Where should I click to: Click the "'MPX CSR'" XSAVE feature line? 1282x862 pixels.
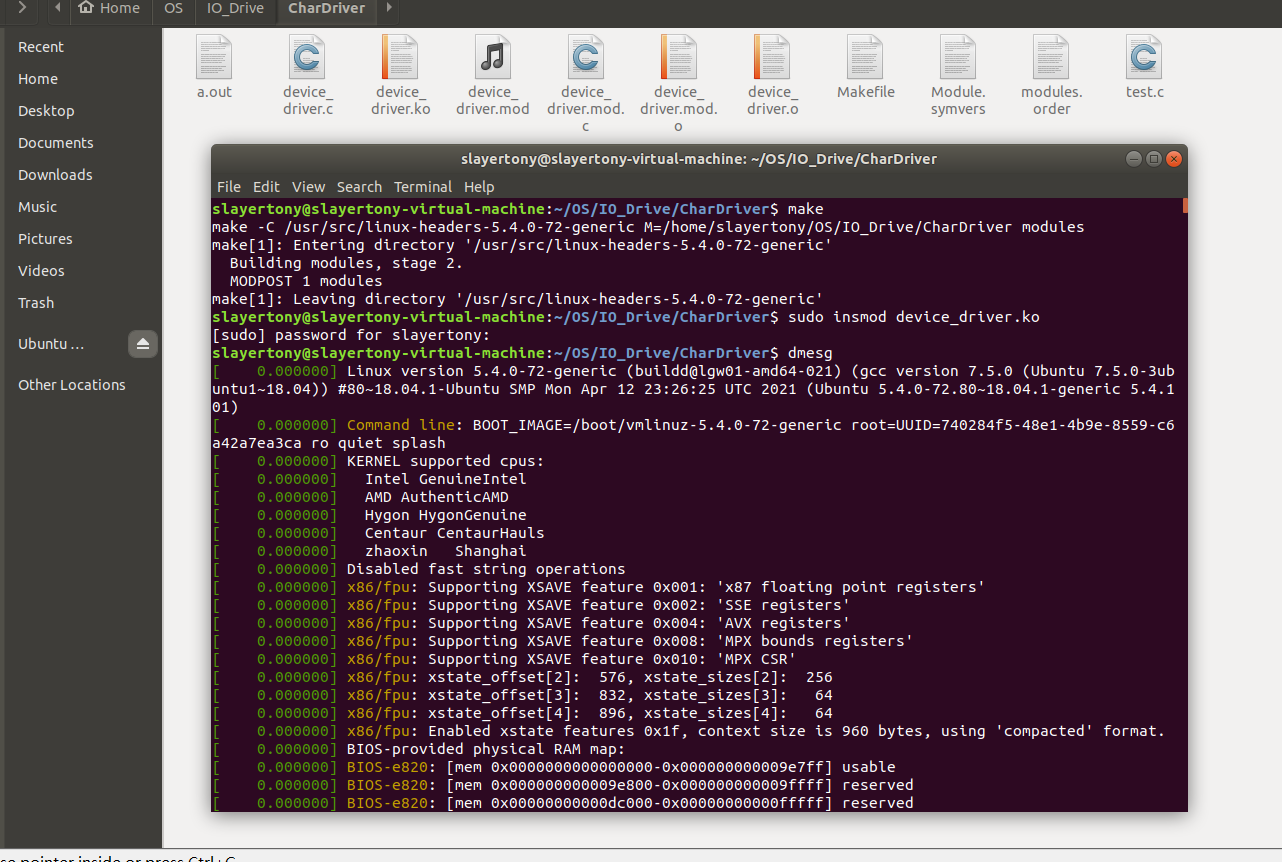point(571,659)
